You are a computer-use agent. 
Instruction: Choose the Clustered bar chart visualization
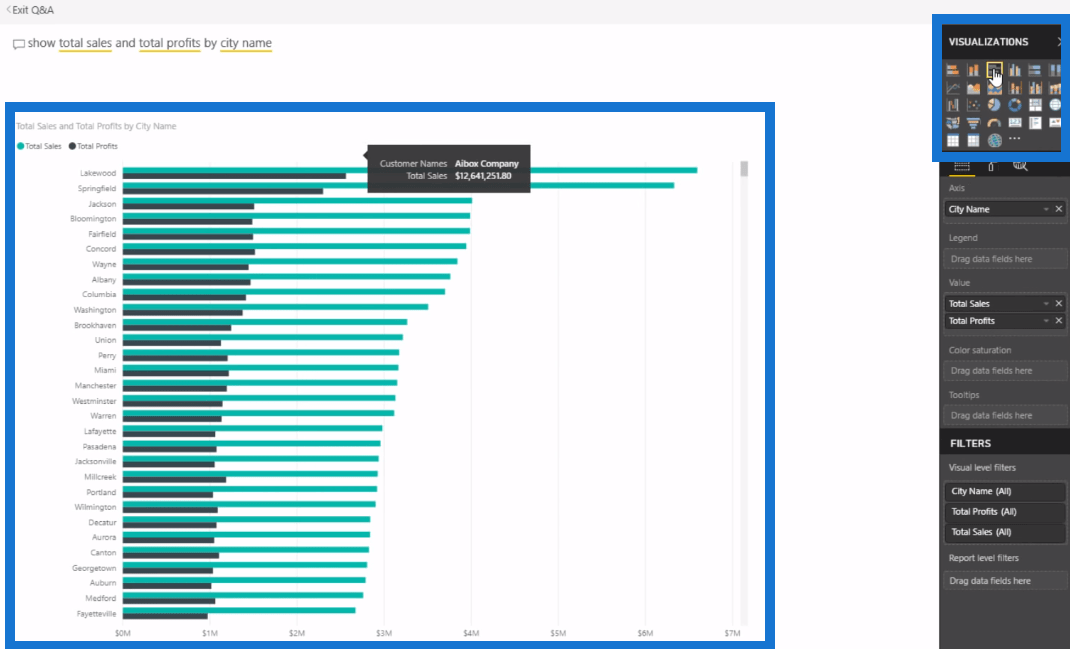click(994, 70)
